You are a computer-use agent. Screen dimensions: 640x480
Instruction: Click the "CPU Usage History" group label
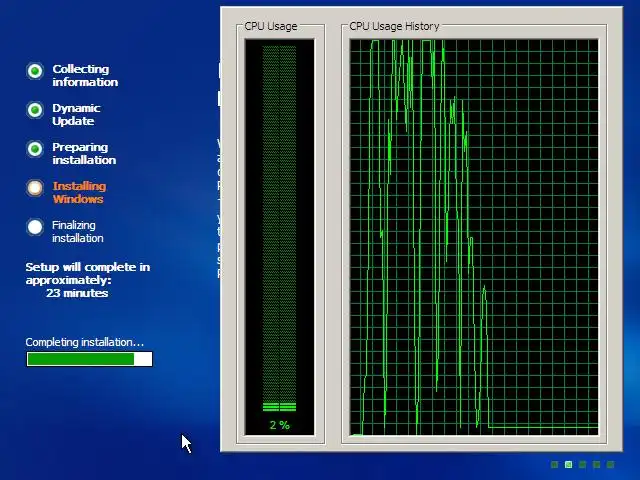coord(394,26)
